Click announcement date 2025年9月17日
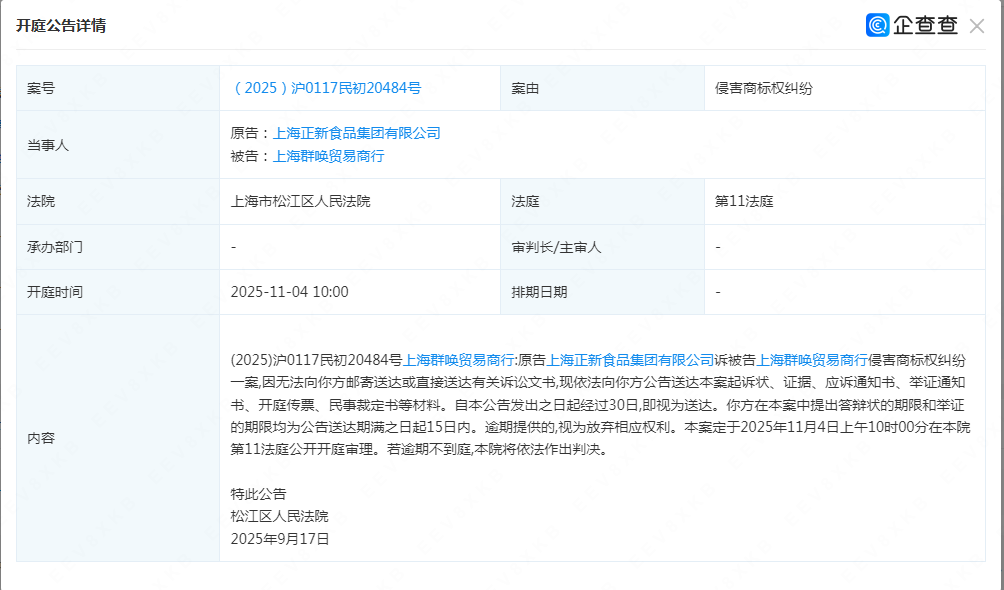 (279, 539)
